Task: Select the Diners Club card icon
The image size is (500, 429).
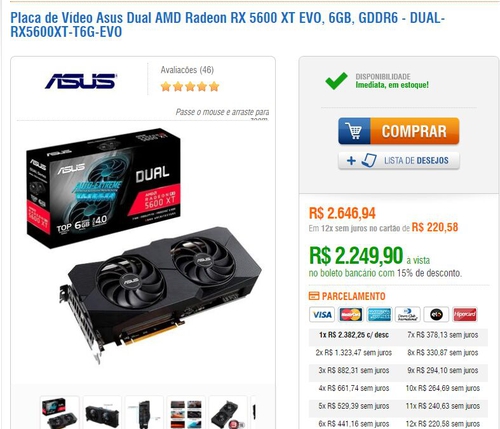Action: (x=408, y=314)
